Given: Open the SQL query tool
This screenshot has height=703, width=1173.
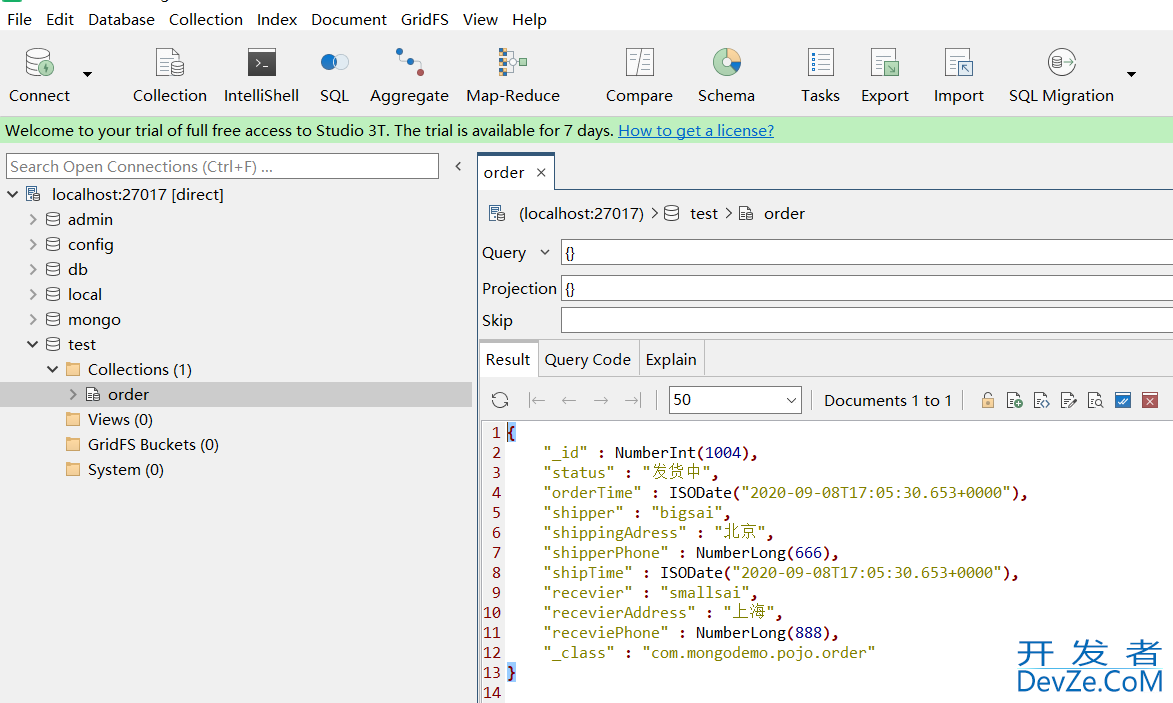Looking at the screenshot, I should tap(334, 75).
